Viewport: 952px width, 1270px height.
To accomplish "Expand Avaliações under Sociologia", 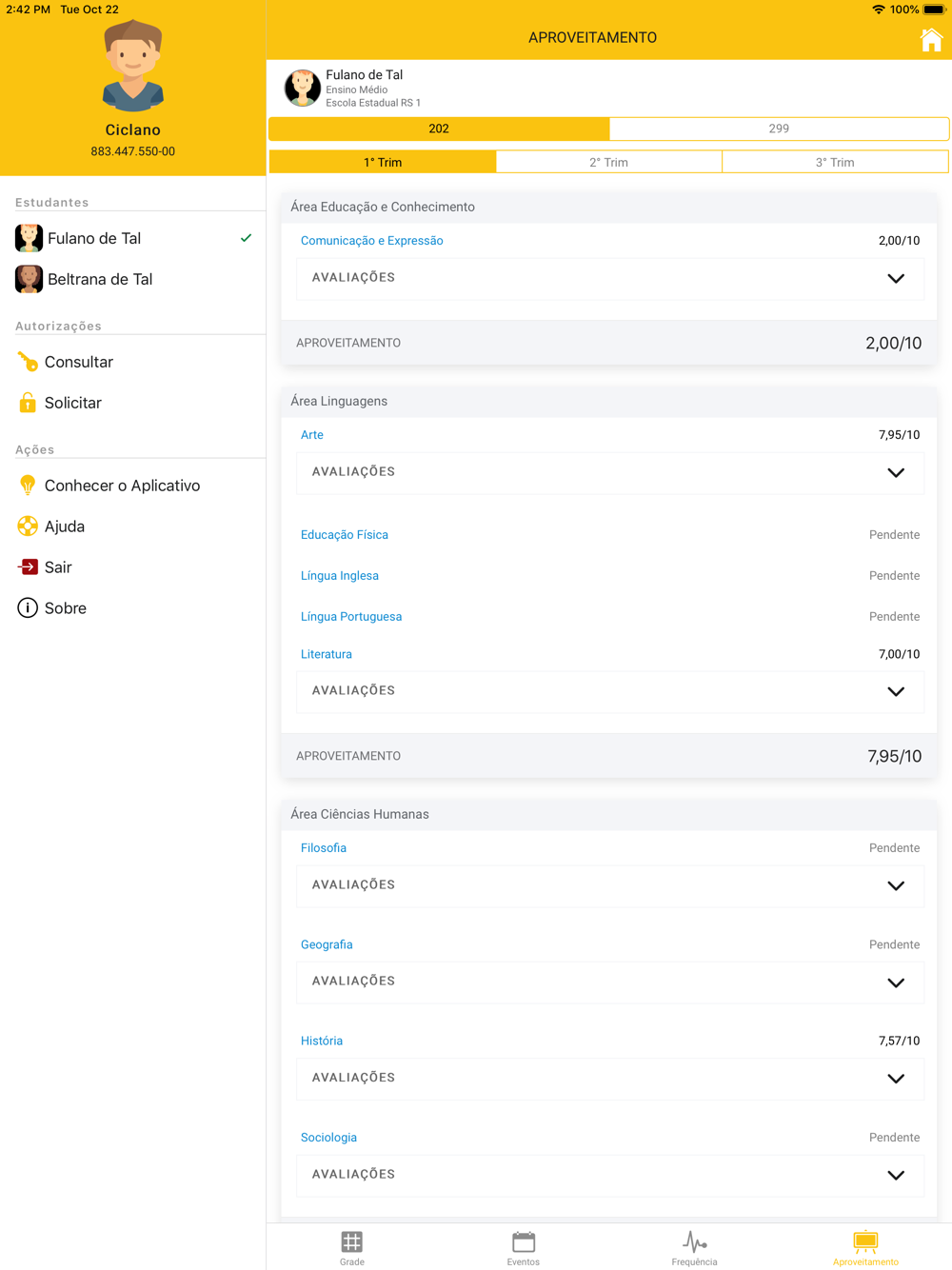I will point(610,1175).
